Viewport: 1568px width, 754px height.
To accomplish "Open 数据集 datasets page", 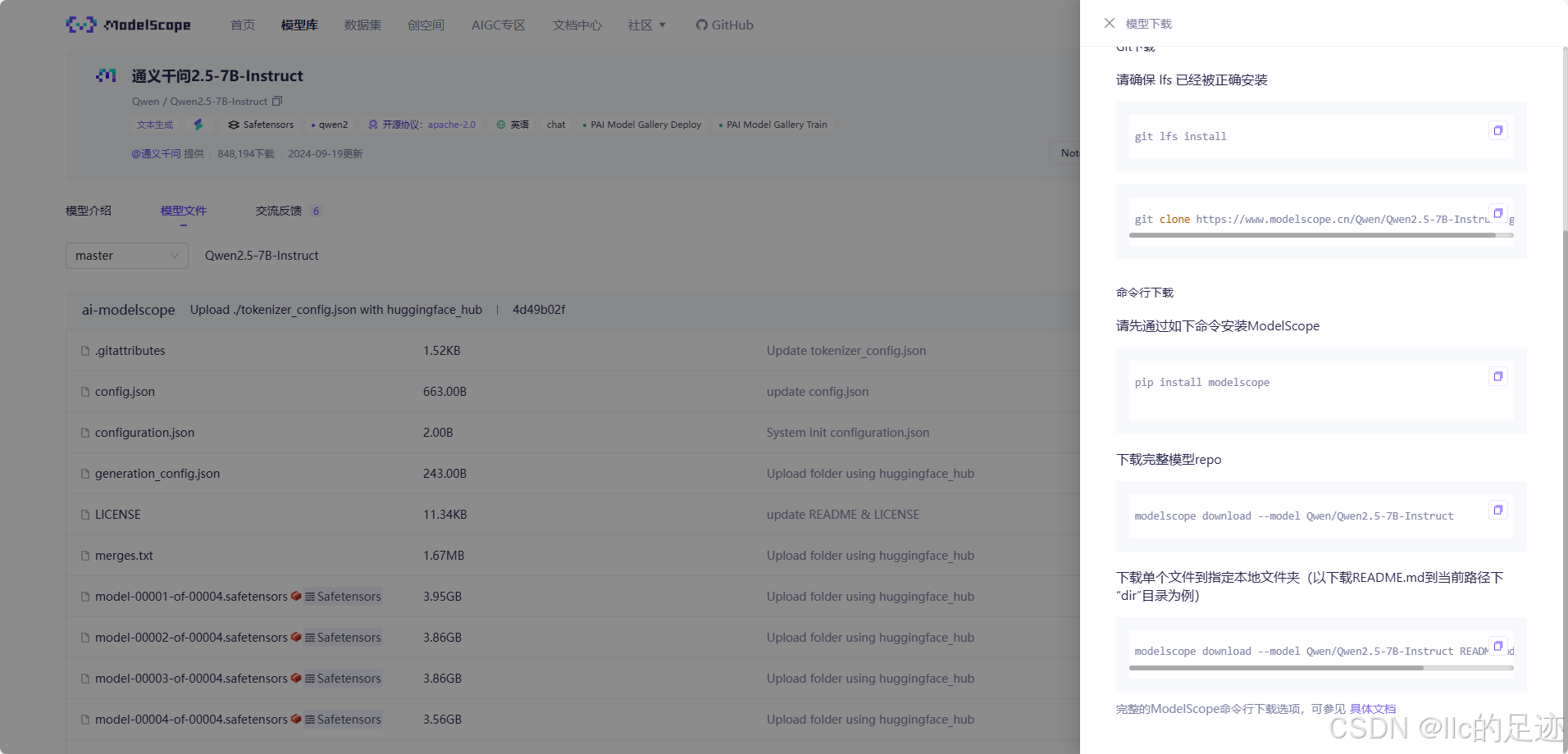I will click(362, 25).
